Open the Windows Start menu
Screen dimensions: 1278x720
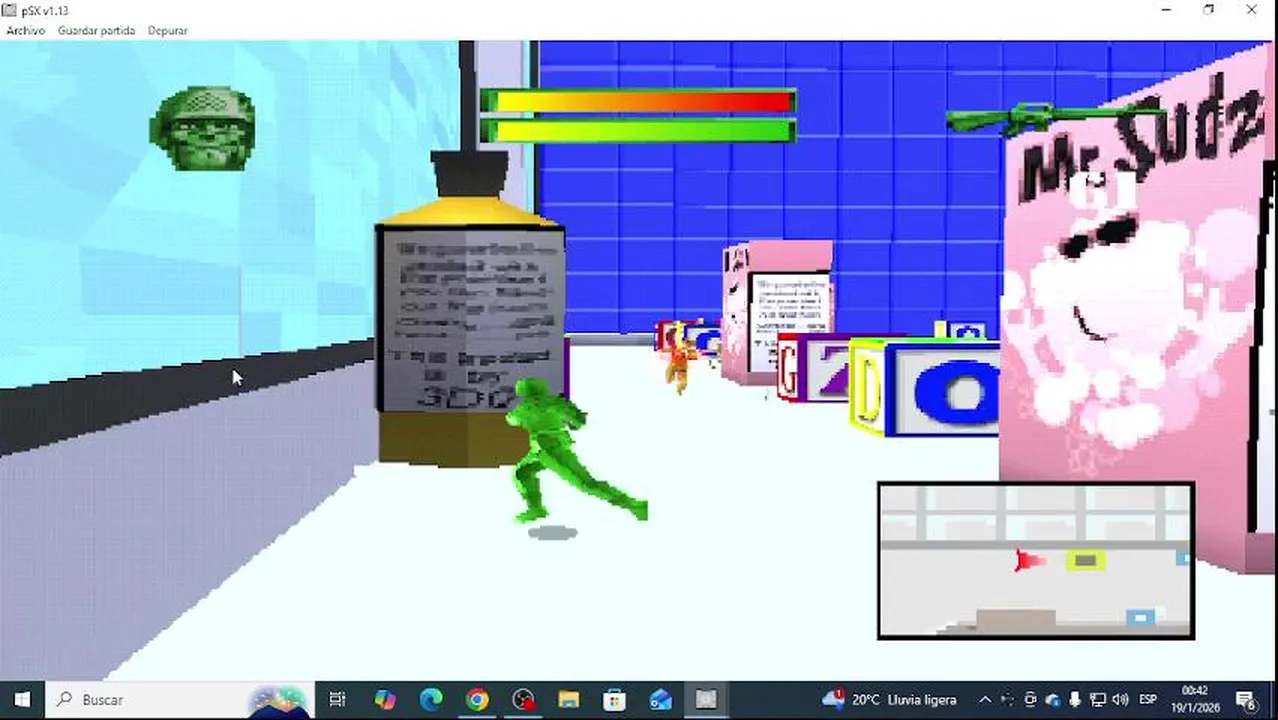click(x=22, y=700)
